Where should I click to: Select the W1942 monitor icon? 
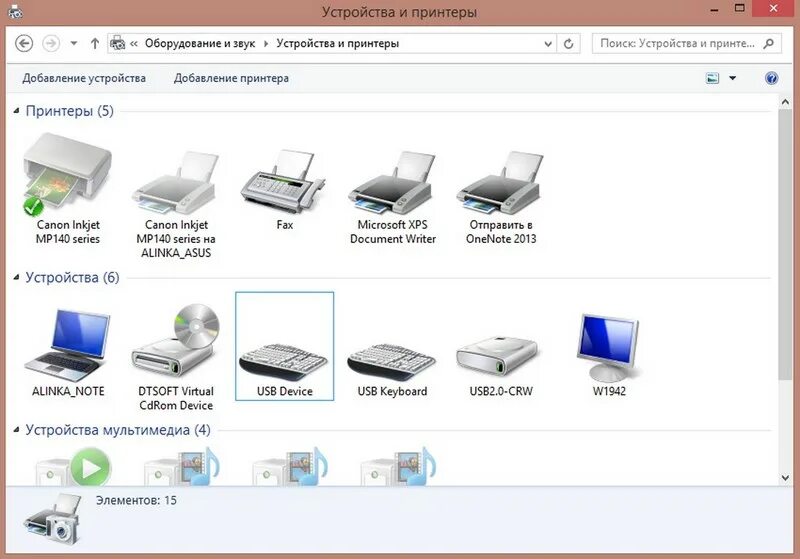pyautogui.click(x=609, y=348)
